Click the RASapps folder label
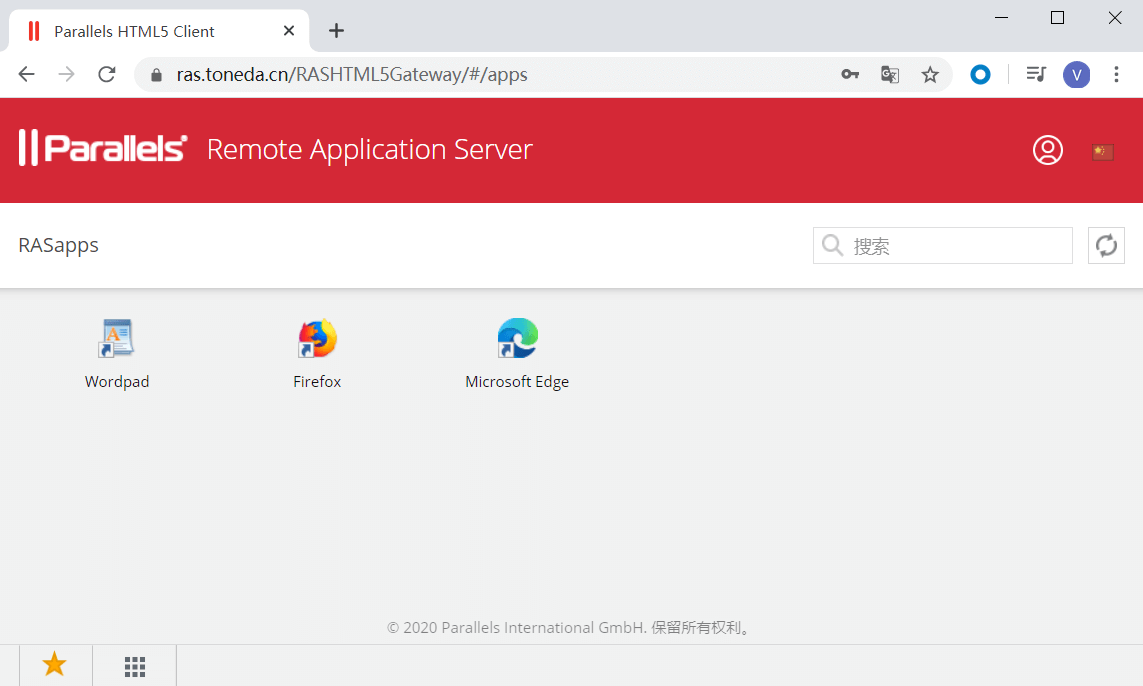 click(58, 245)
